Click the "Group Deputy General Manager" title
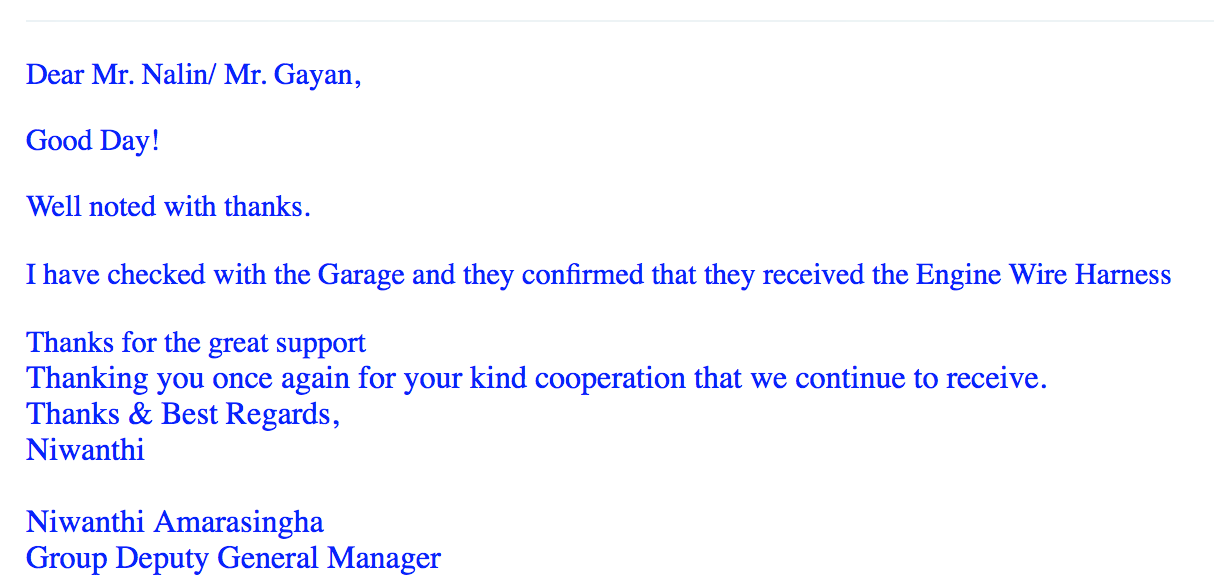Viewport: 1214px width, 580px height. (233, 558)
